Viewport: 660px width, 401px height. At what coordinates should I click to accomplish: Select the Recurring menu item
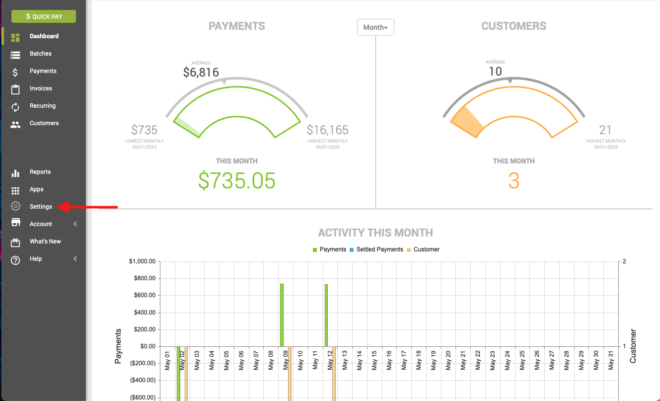(43, 106)
